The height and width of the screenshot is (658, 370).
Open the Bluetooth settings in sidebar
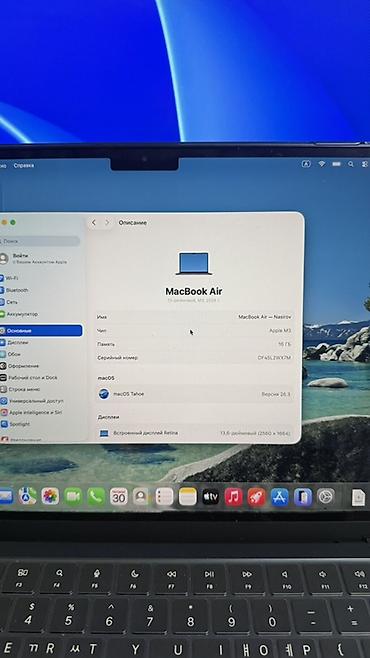17,290
